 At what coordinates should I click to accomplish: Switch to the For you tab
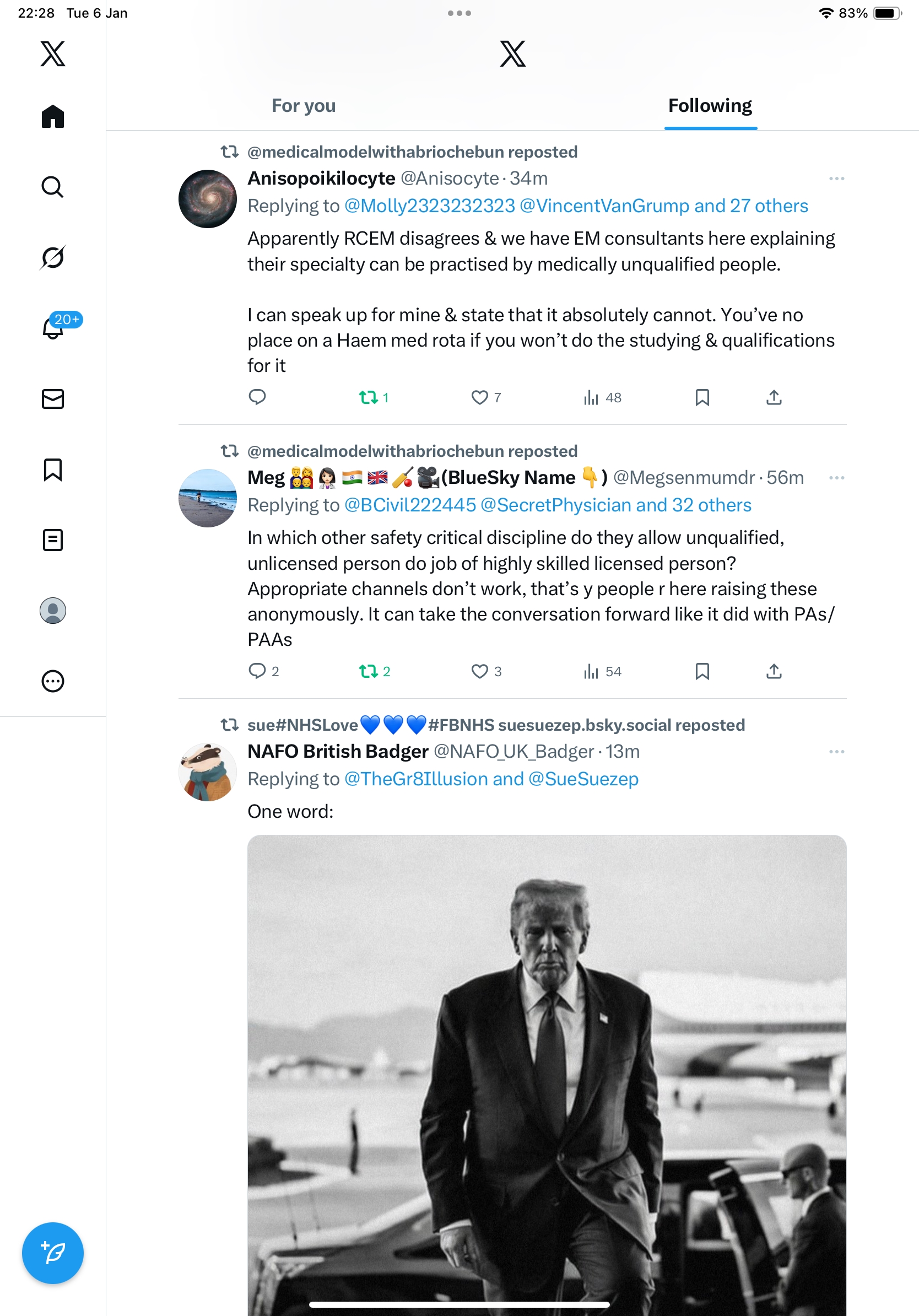pyautogui.click(x=304, y=106)
